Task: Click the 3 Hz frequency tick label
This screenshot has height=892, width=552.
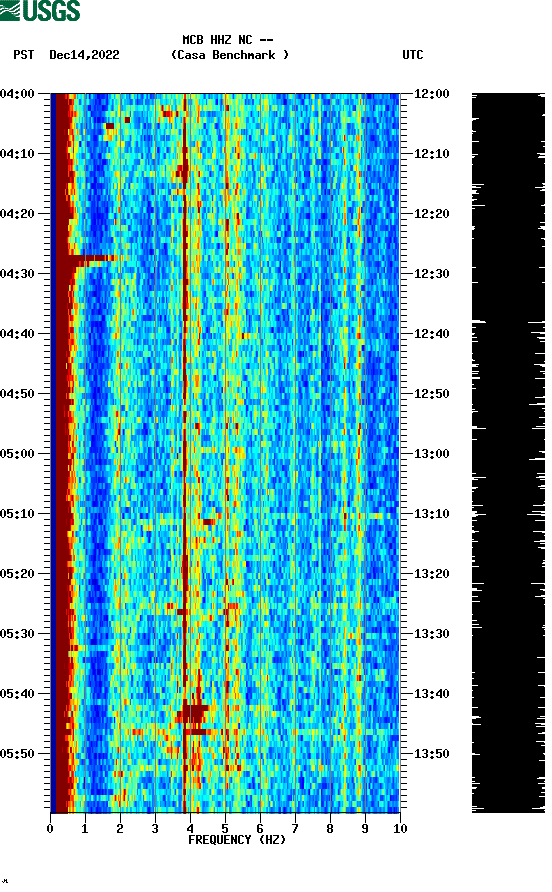Action: click(x=155, y=829)
